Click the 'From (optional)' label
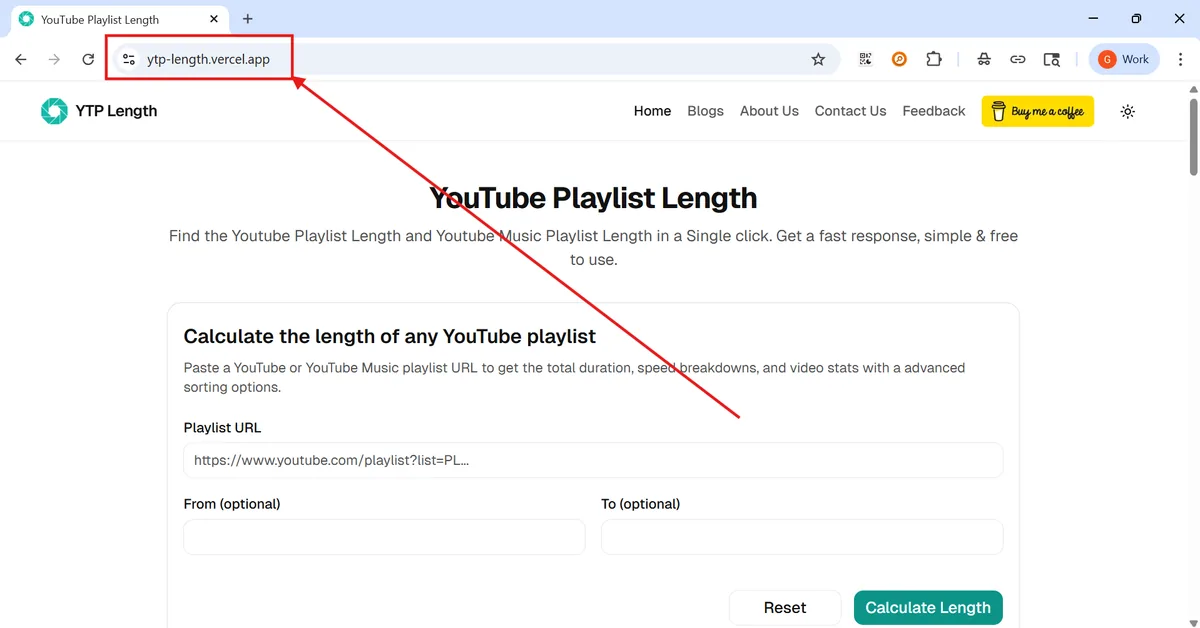1200x628 pixels. [232, 504]
